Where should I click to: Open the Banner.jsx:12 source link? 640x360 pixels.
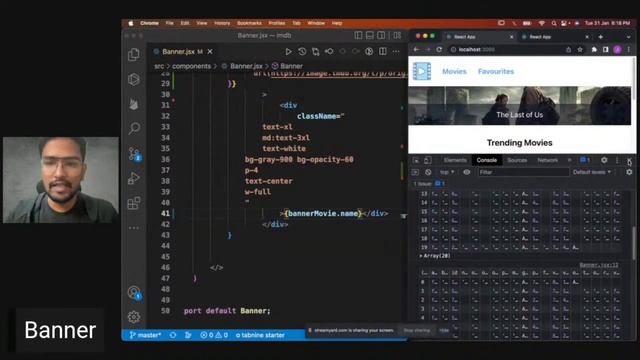tap(599, 265)
